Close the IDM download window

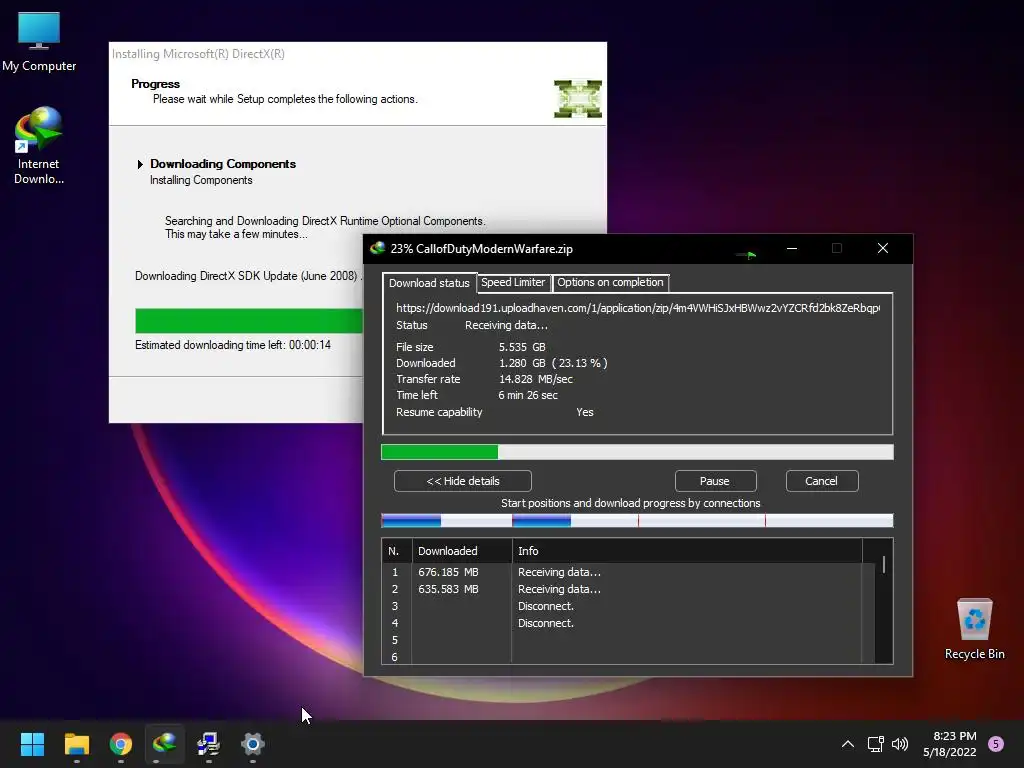(883, 248)
